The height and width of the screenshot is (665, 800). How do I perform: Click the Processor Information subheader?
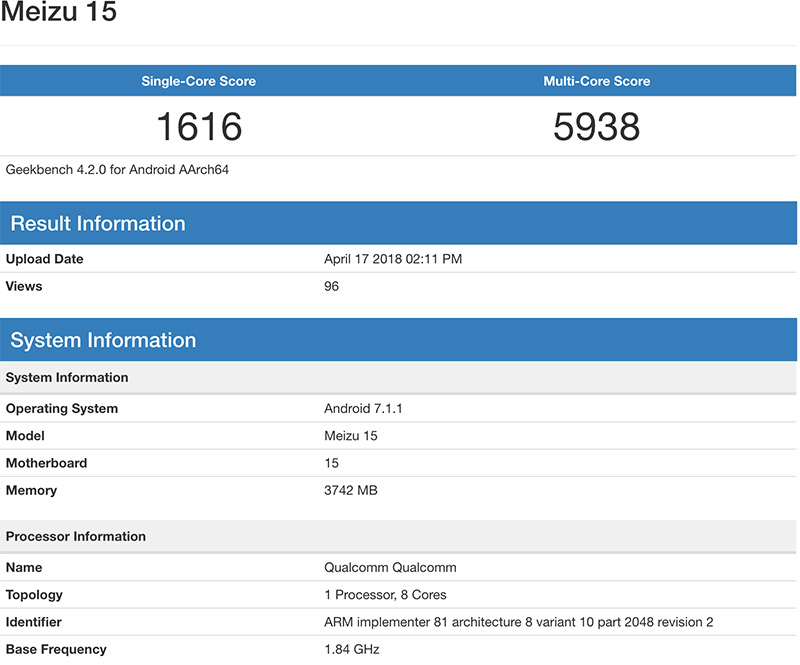[398, 536]
